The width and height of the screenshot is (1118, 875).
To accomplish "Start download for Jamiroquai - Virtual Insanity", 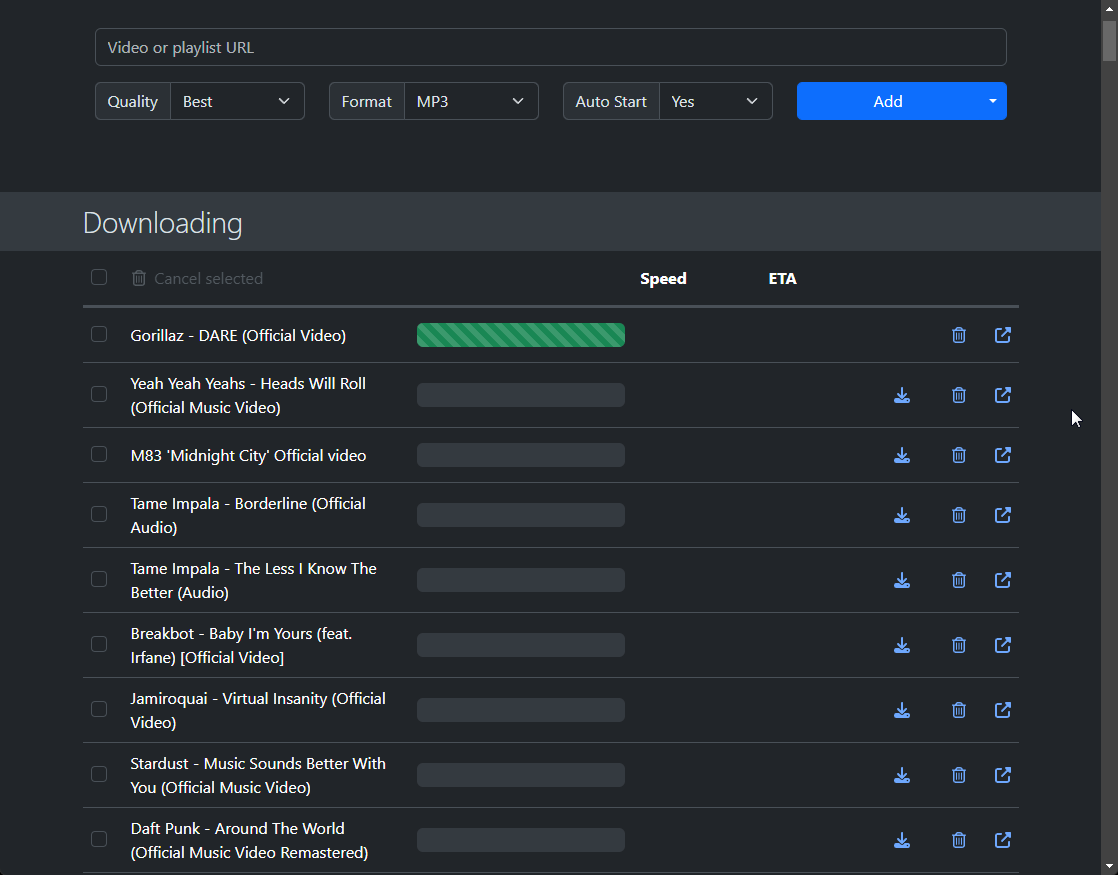I will point(902,710).
